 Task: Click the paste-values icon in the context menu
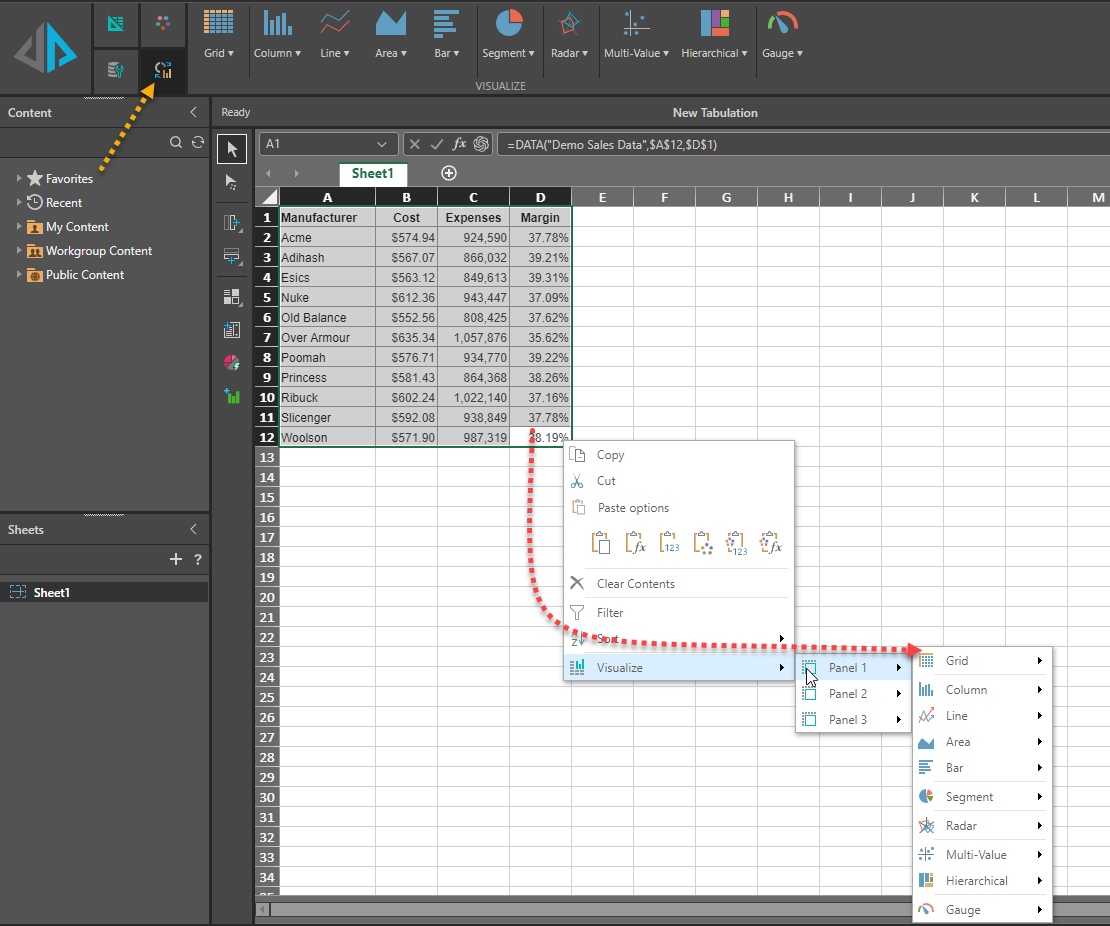point(670,542)
